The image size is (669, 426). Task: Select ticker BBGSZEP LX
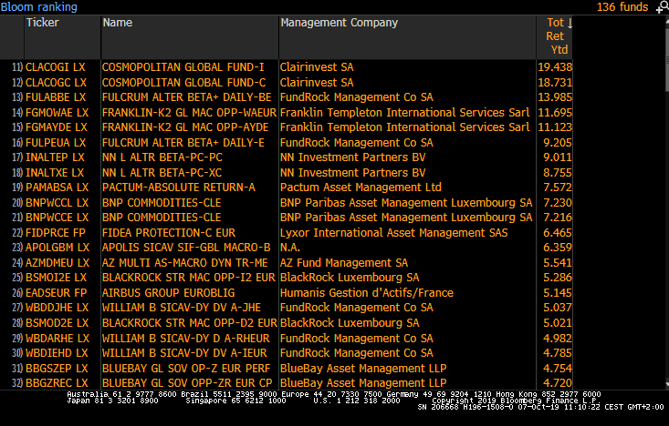56,368
